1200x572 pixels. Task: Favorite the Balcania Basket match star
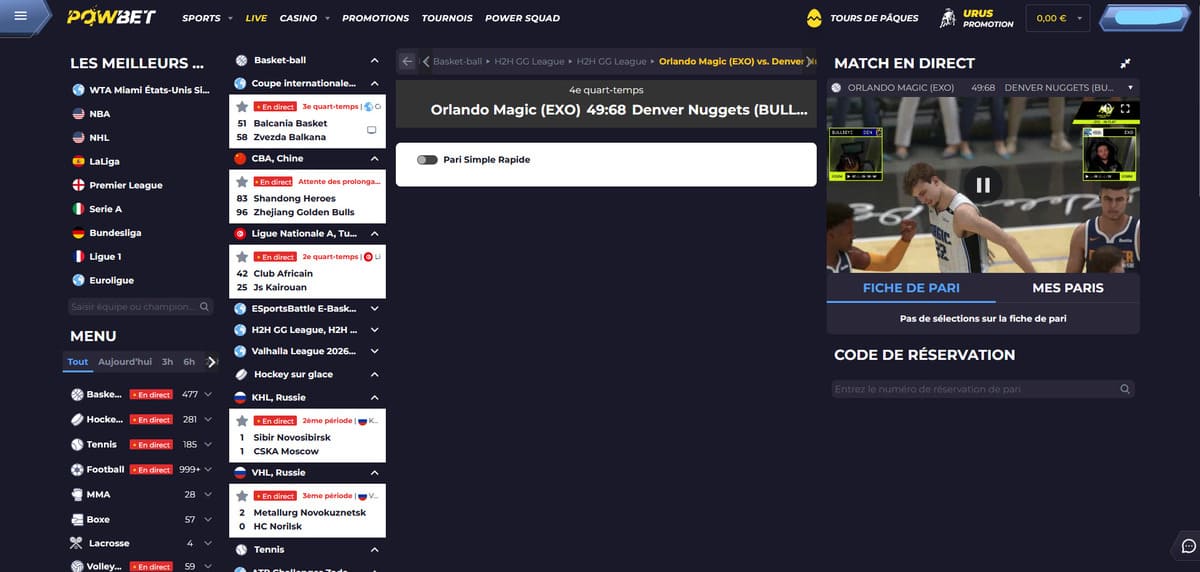pyautogui.click(x=242, y=106)
